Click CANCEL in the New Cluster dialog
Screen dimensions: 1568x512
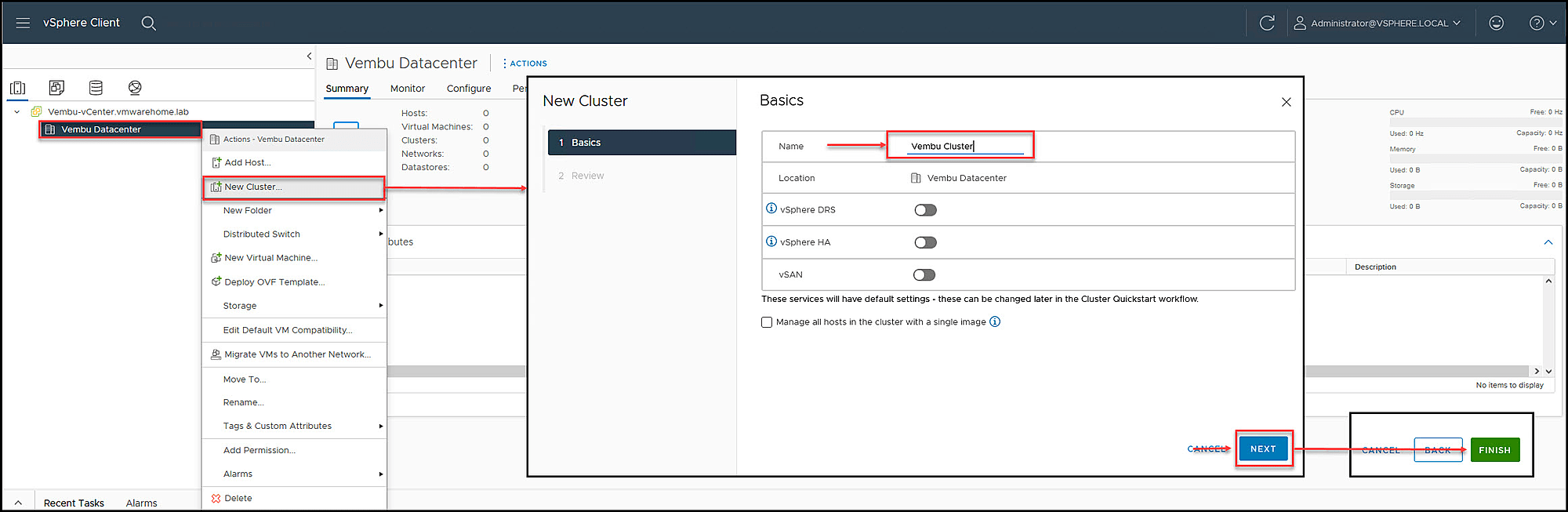1207,448
